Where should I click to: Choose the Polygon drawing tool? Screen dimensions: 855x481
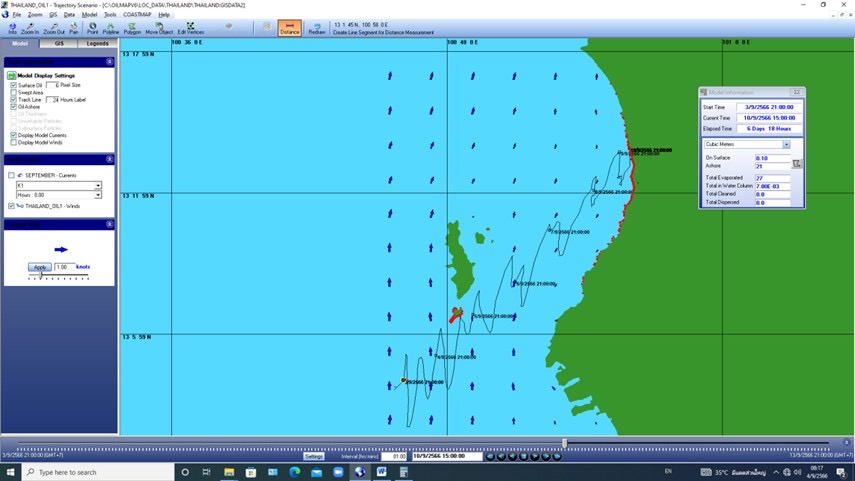tap(132, 27)
